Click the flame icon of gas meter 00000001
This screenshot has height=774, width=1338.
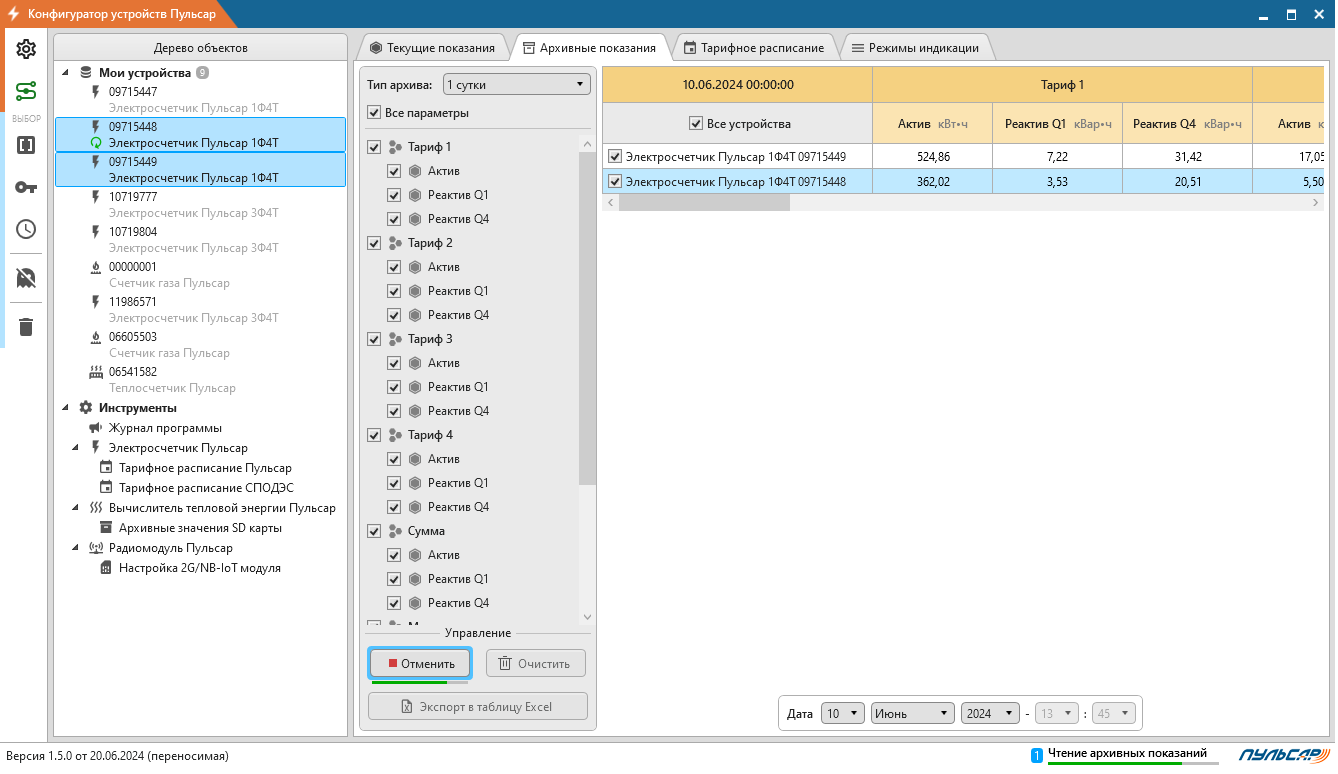tap(96, 267)
